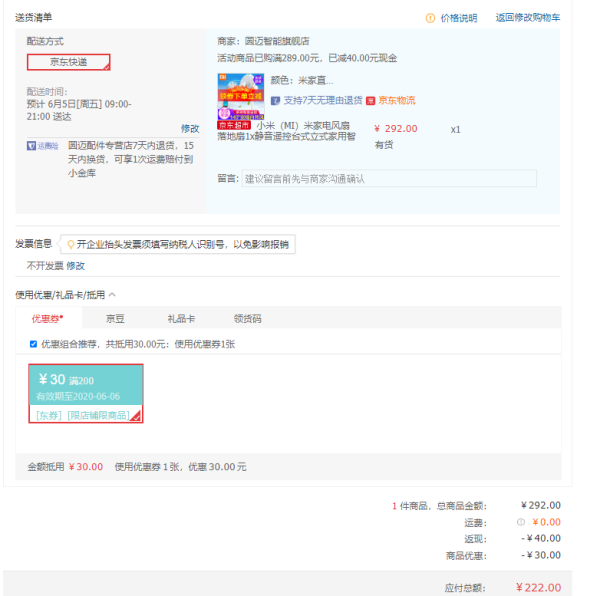This screenshot has height=596, width=600.
Task: Select the ¥30 满200 coupon card
Action: (86, 393)
